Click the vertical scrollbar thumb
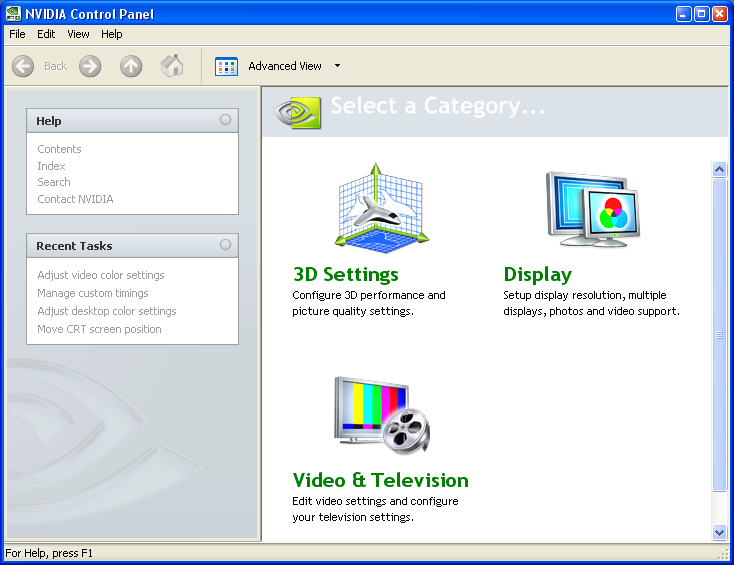The image size is (734, 565). (719, 335)
